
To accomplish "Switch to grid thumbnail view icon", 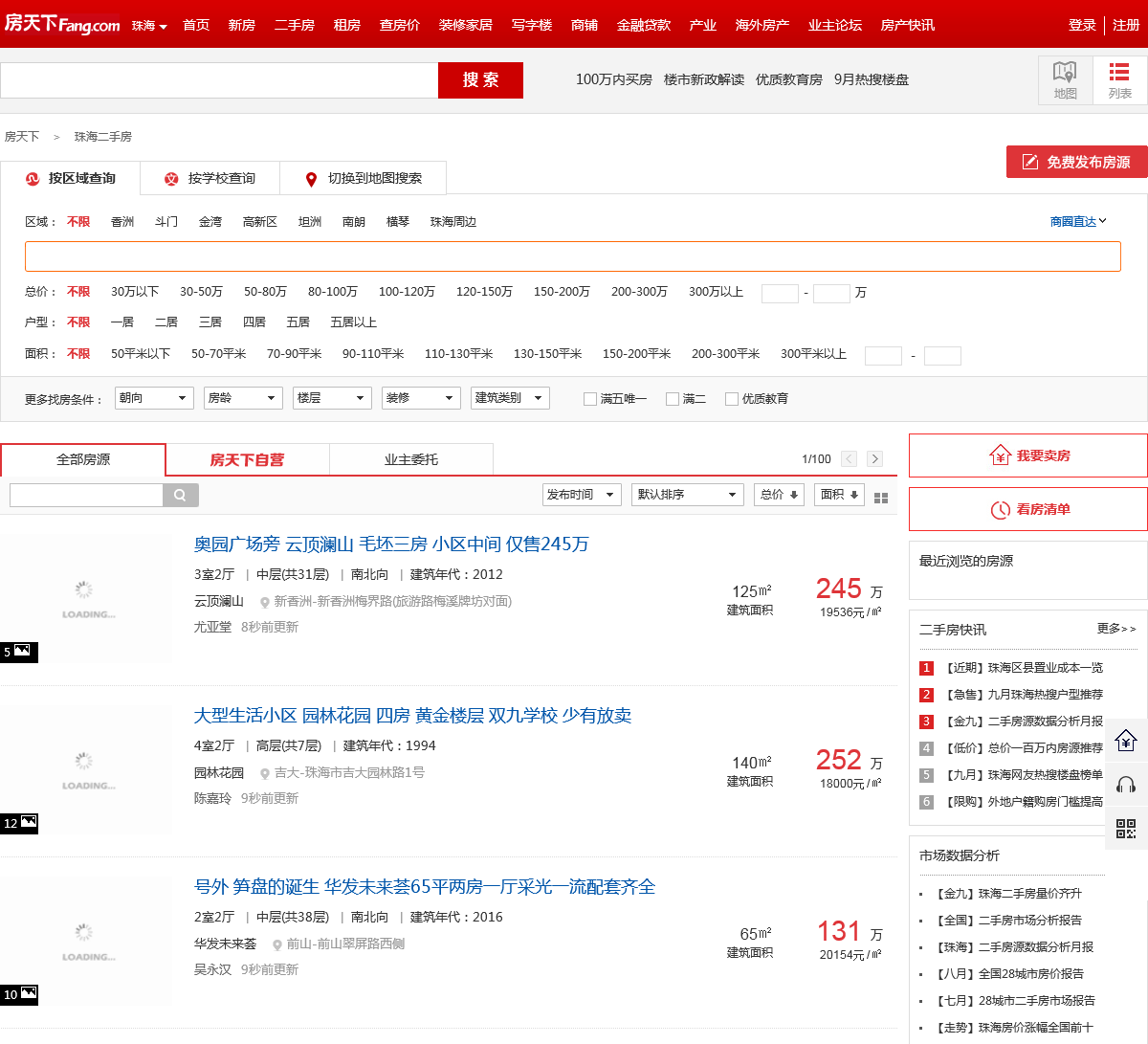I will pos(881,498).
